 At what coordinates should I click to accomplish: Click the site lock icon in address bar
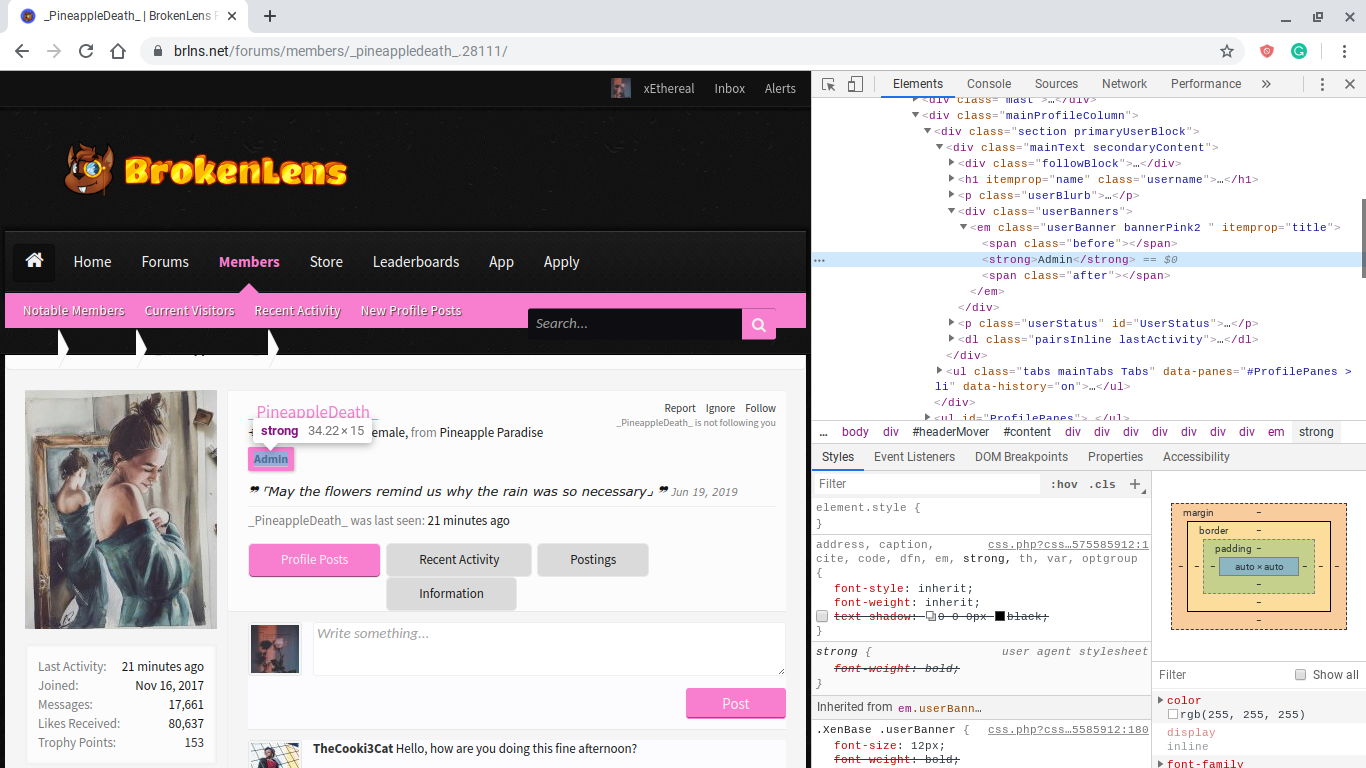(x=158, y=51)
